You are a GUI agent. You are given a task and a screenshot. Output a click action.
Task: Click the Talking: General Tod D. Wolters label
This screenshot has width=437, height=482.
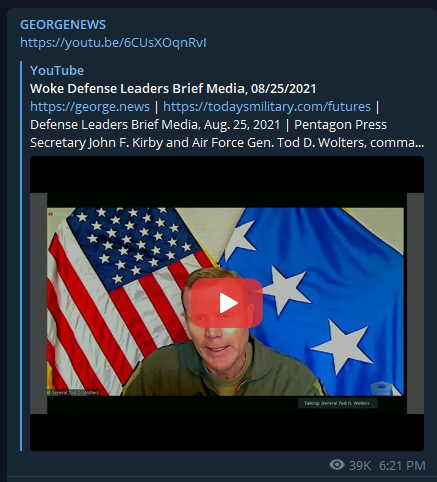(337, 403)
